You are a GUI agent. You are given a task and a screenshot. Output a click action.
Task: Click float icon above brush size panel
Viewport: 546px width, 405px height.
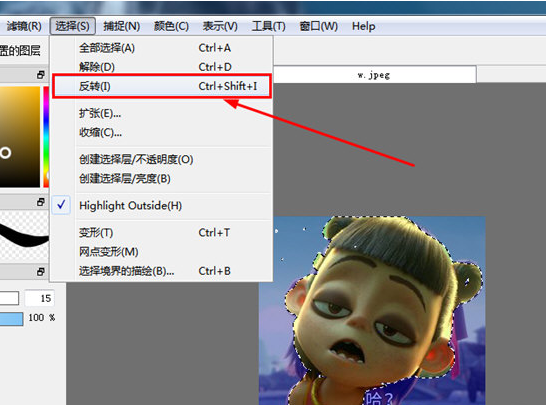point(41,272)
